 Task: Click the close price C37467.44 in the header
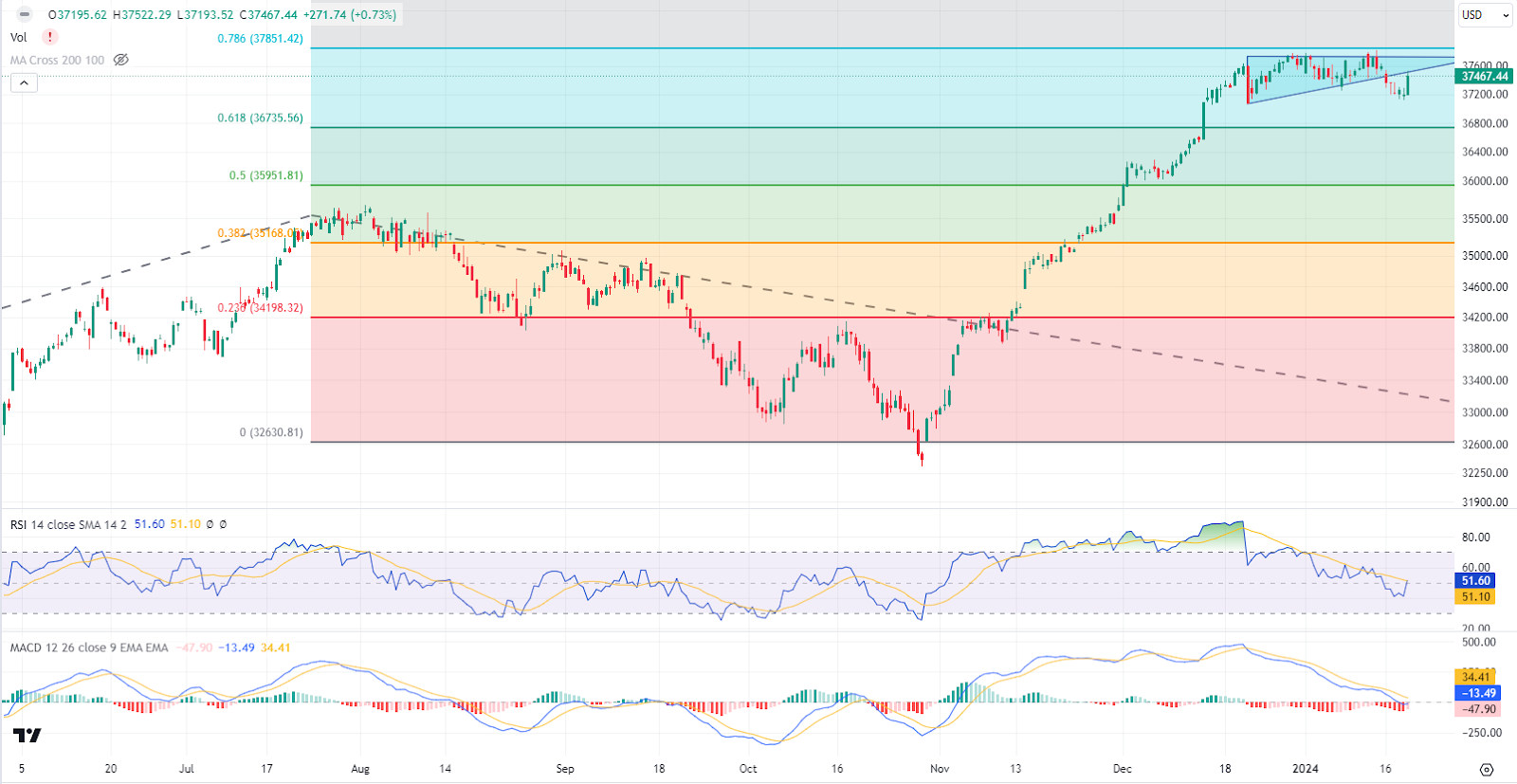[268, 15]
